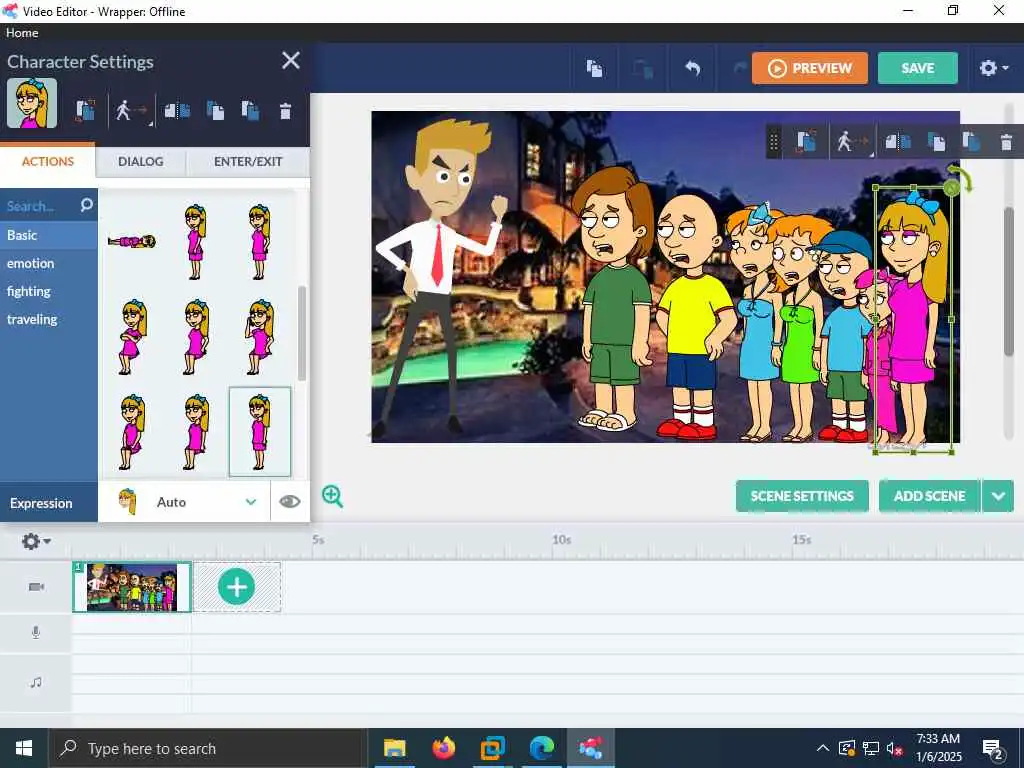
Task: Click the paste icon in top toolbar
Action: [x=643, y=68]
